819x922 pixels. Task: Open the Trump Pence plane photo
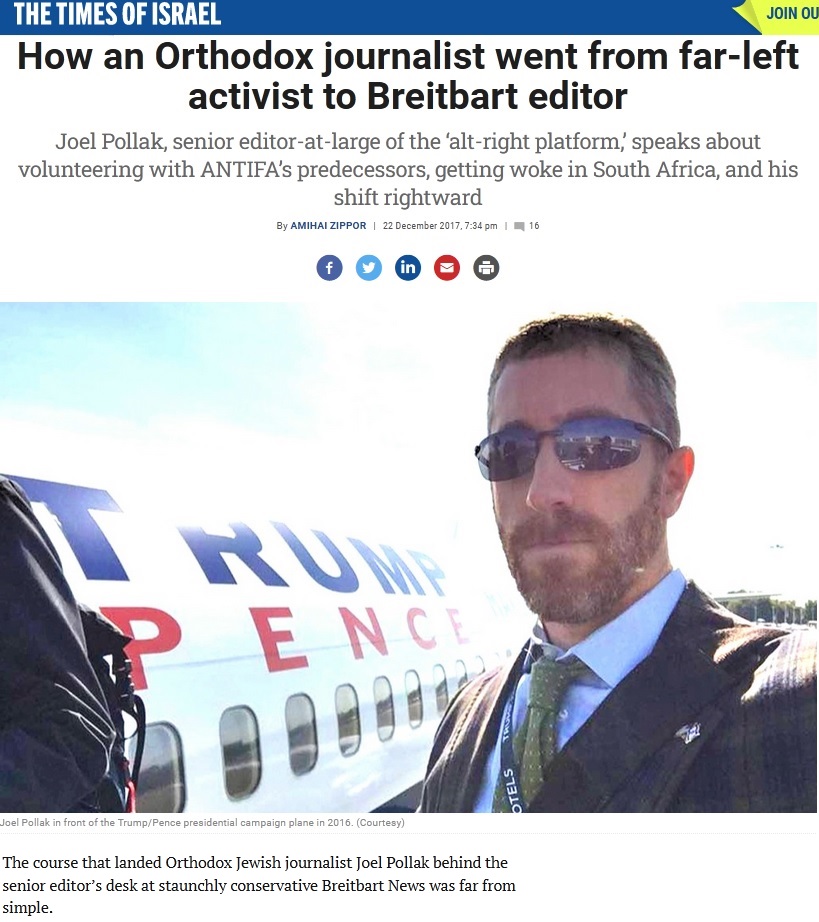click(x=408, y=557)
